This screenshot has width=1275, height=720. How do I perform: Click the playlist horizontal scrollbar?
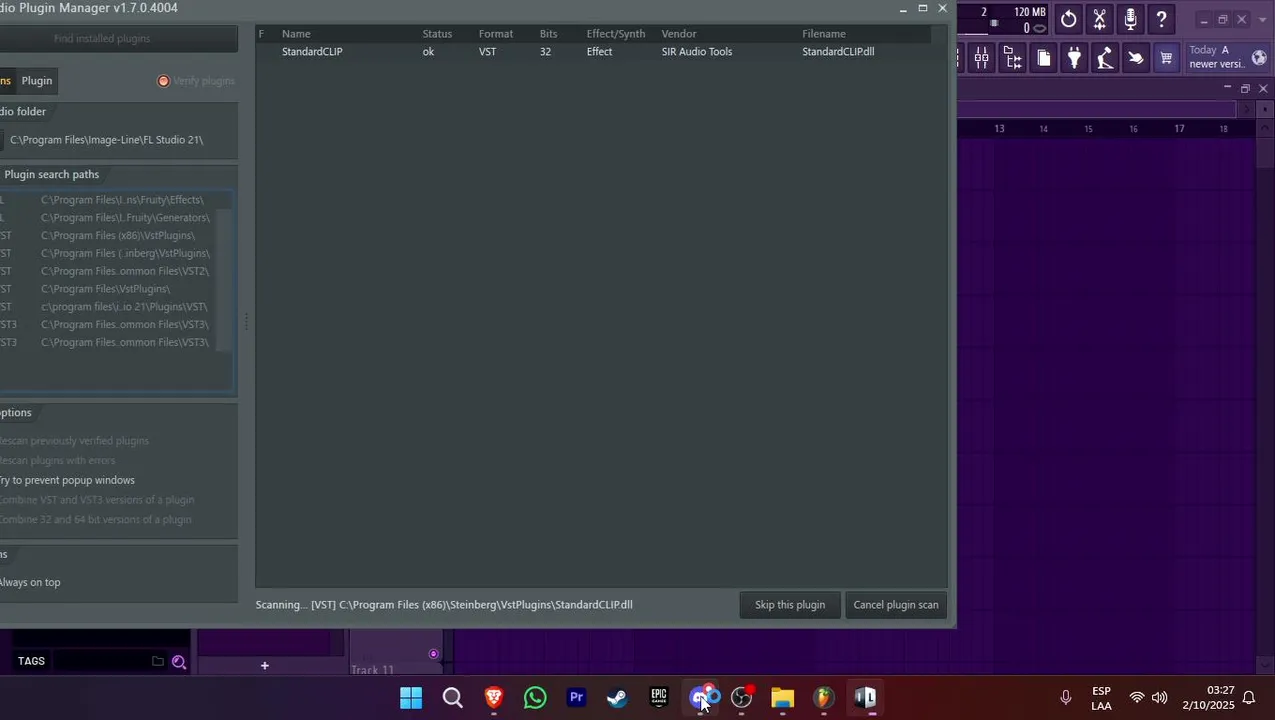click(1095, 108)
